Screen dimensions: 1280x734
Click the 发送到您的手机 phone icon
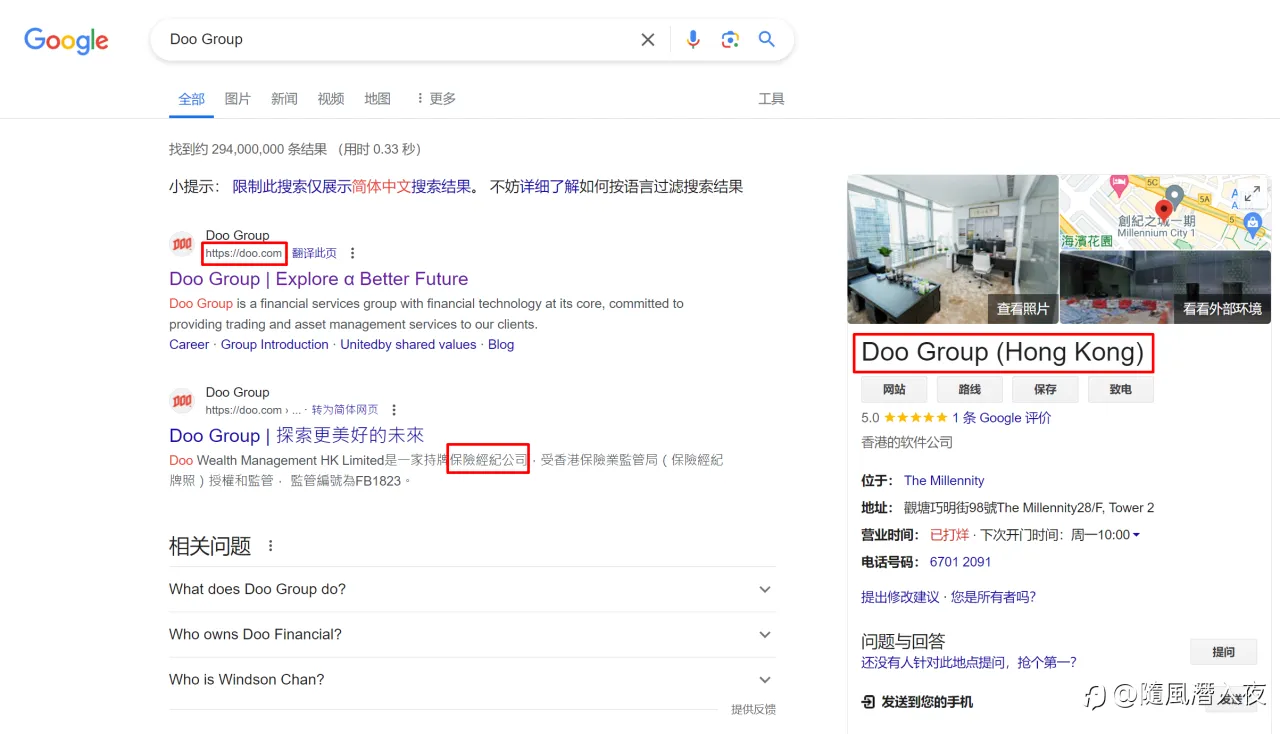867,702
